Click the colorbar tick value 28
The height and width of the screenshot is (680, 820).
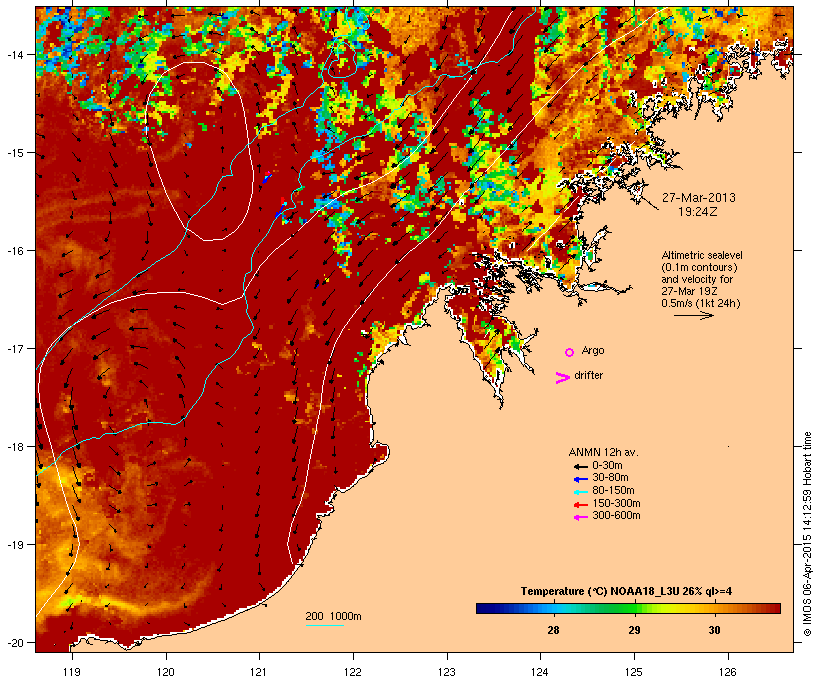[x=553, y=630]
